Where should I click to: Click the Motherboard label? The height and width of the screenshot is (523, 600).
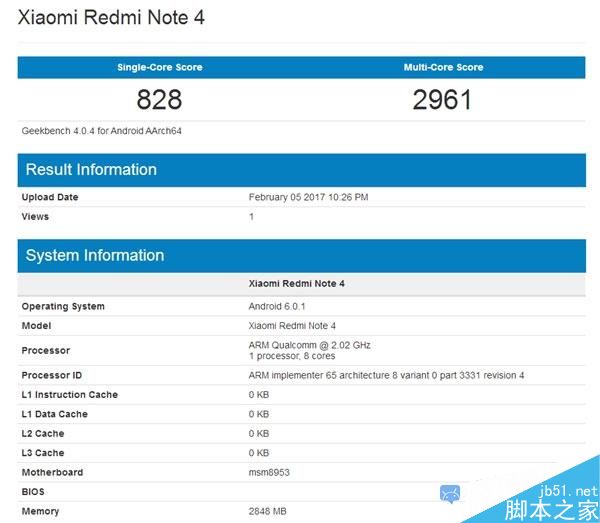tap(52, 472)
